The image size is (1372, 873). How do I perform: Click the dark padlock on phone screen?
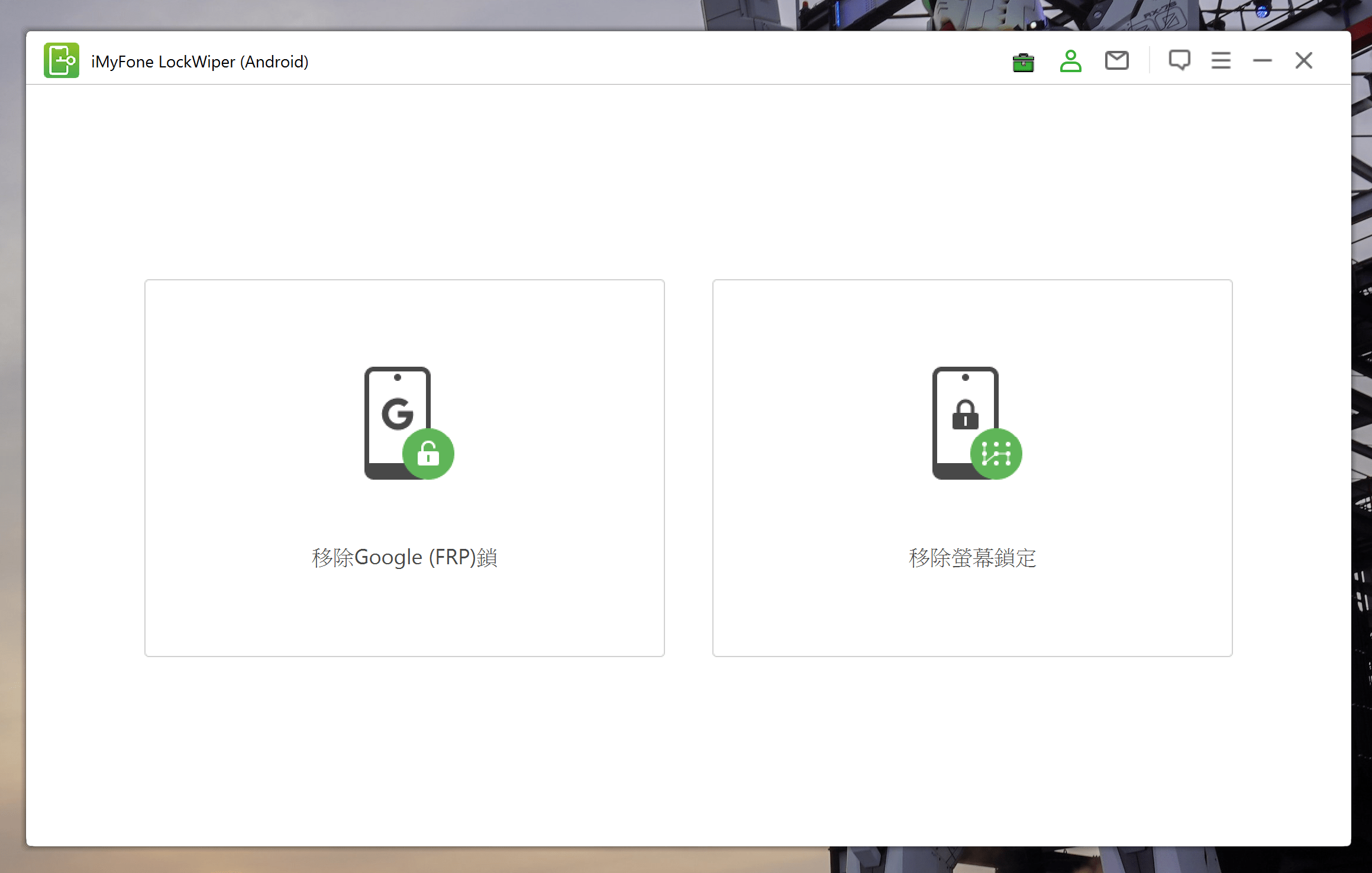click(965, 415)
